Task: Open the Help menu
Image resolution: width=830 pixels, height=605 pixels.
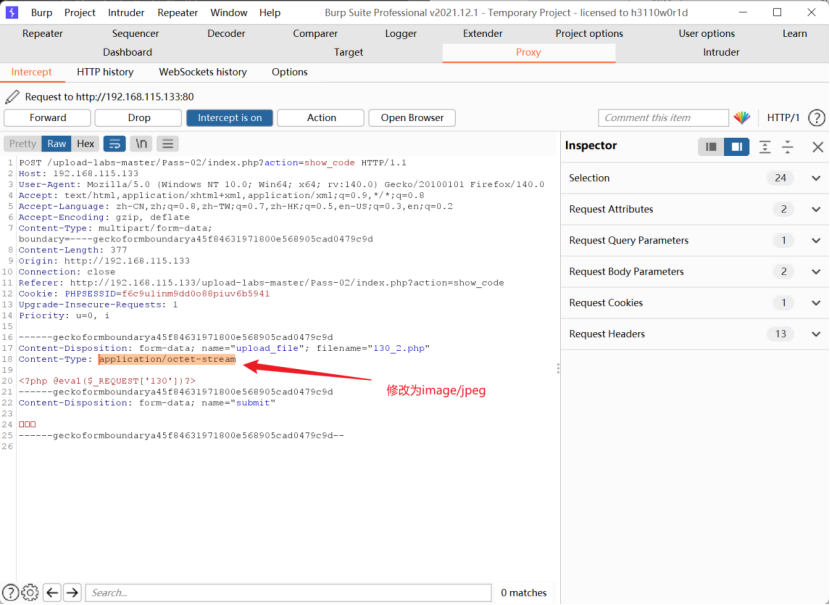Action: pos(269,13)
